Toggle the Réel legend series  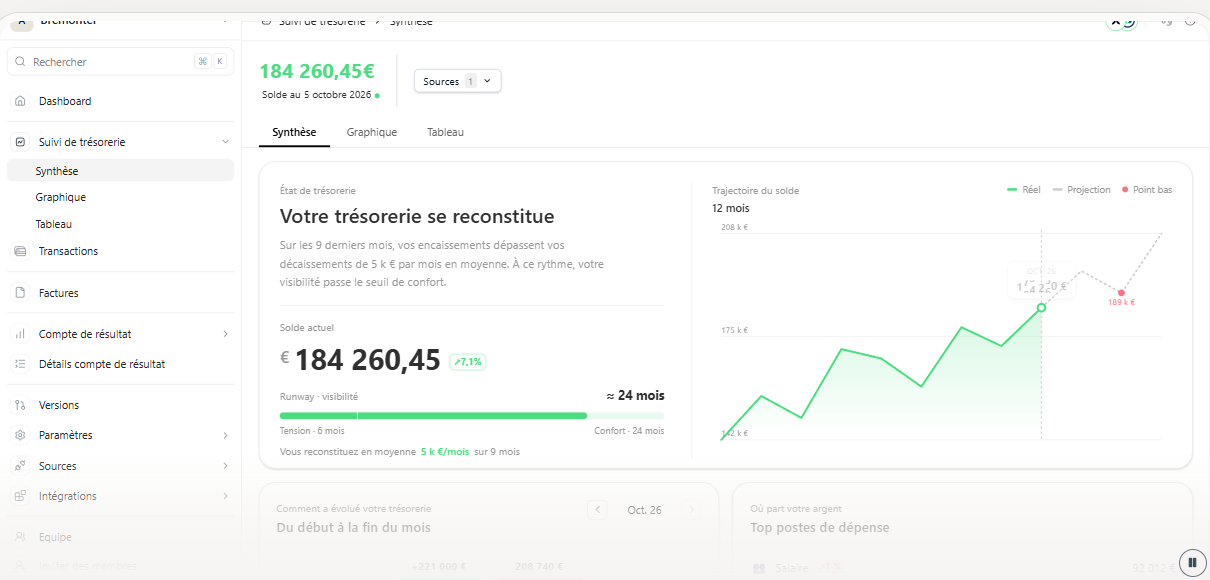(x=1023, y=190)
